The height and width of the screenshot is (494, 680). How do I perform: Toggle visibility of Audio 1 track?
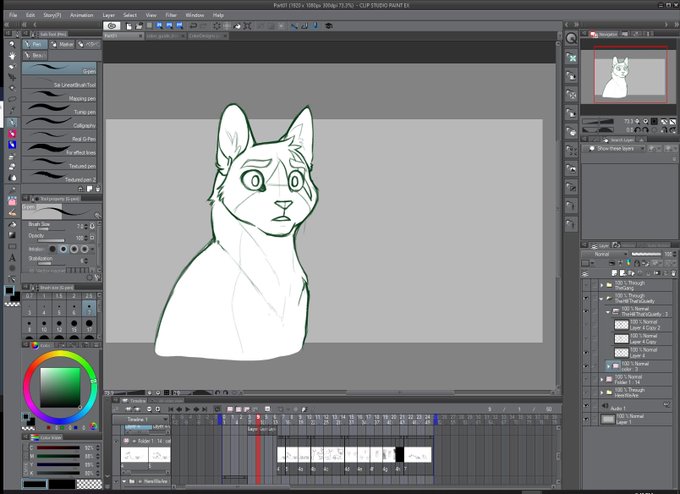(586, 406)
